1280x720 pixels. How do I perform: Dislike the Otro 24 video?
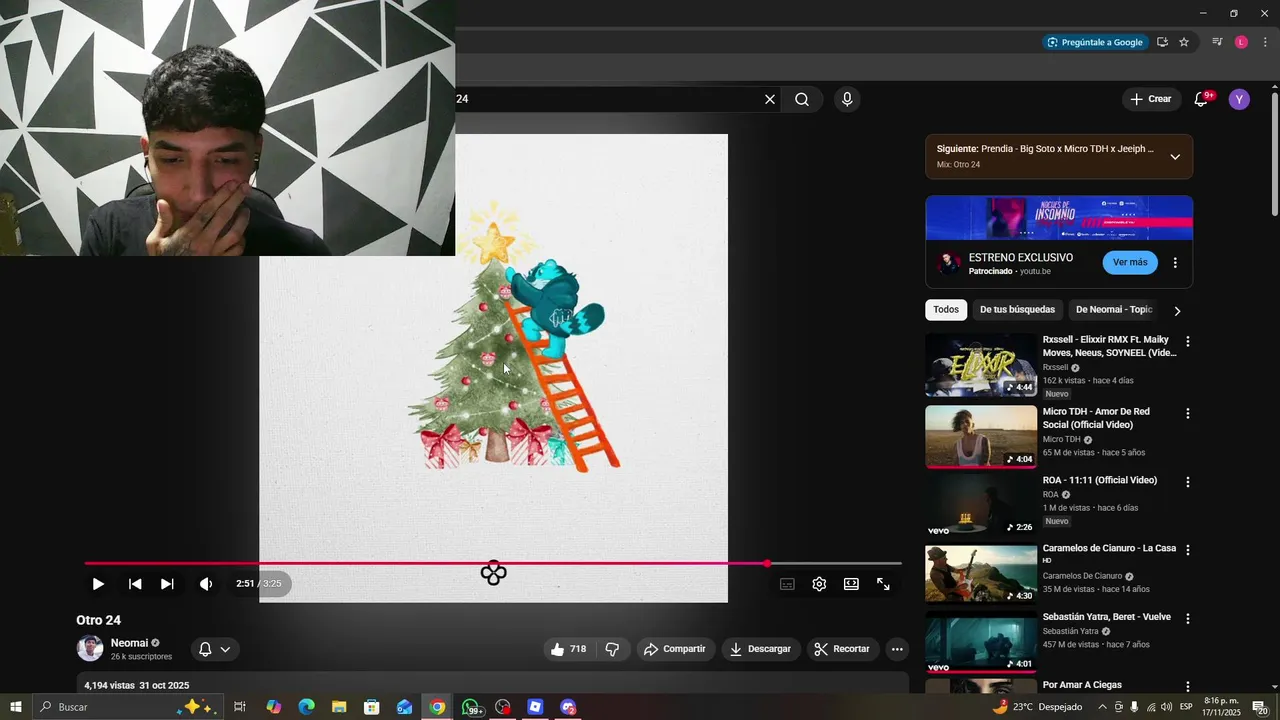(x=612, y=649)
